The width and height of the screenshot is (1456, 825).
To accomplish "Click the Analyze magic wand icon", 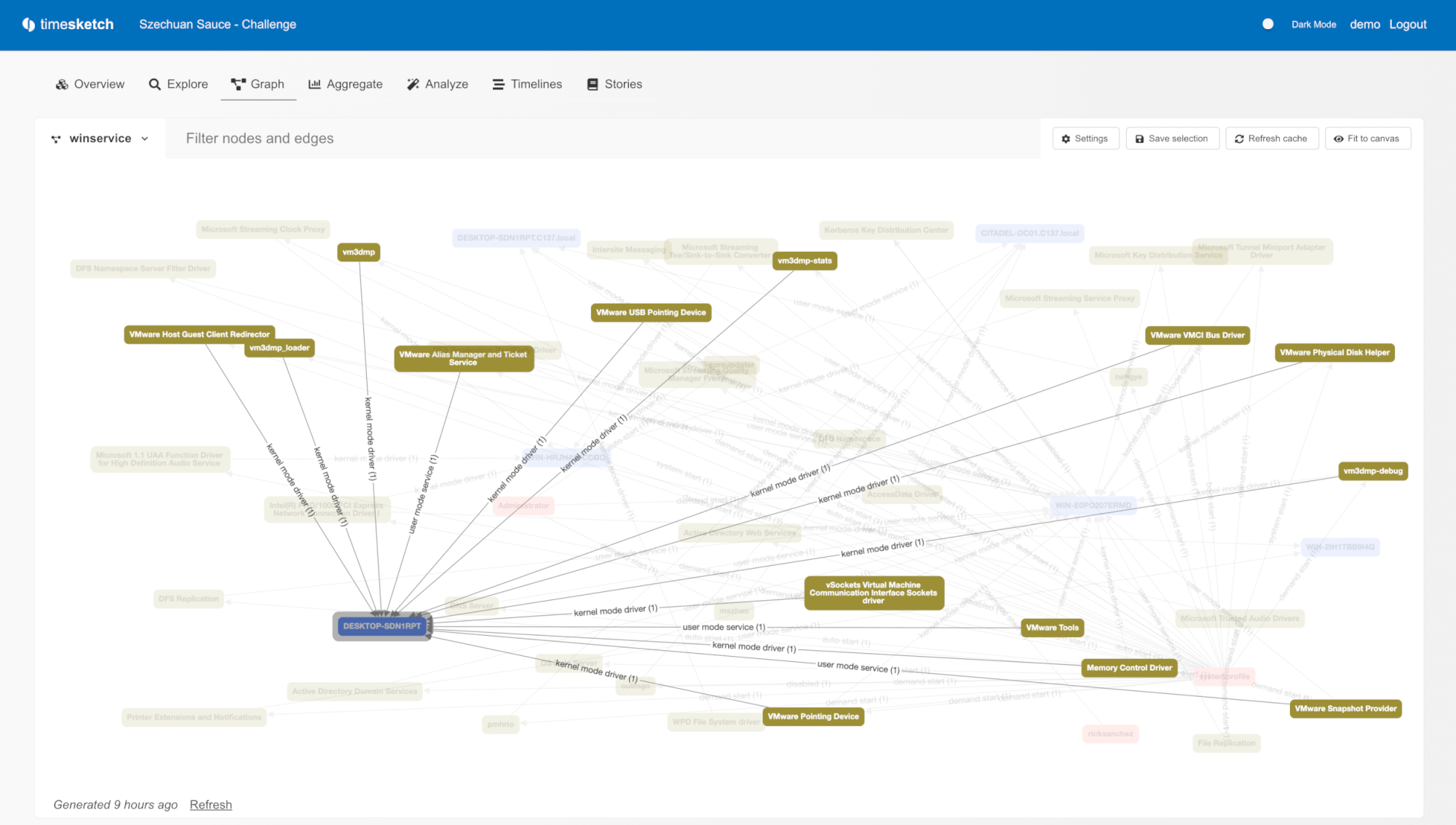I will tap(413, 84).
